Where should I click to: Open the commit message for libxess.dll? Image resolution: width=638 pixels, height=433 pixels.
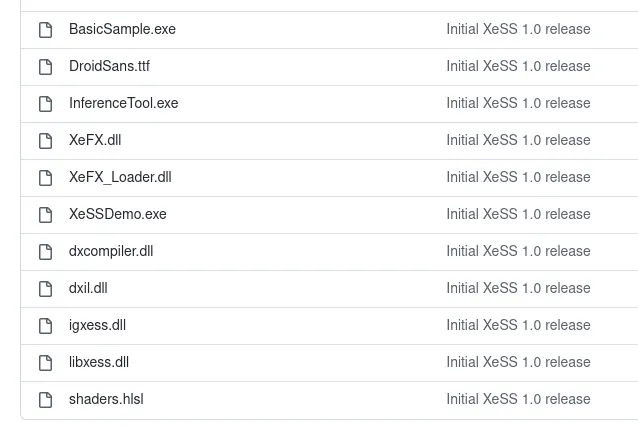tap(518, 363)
